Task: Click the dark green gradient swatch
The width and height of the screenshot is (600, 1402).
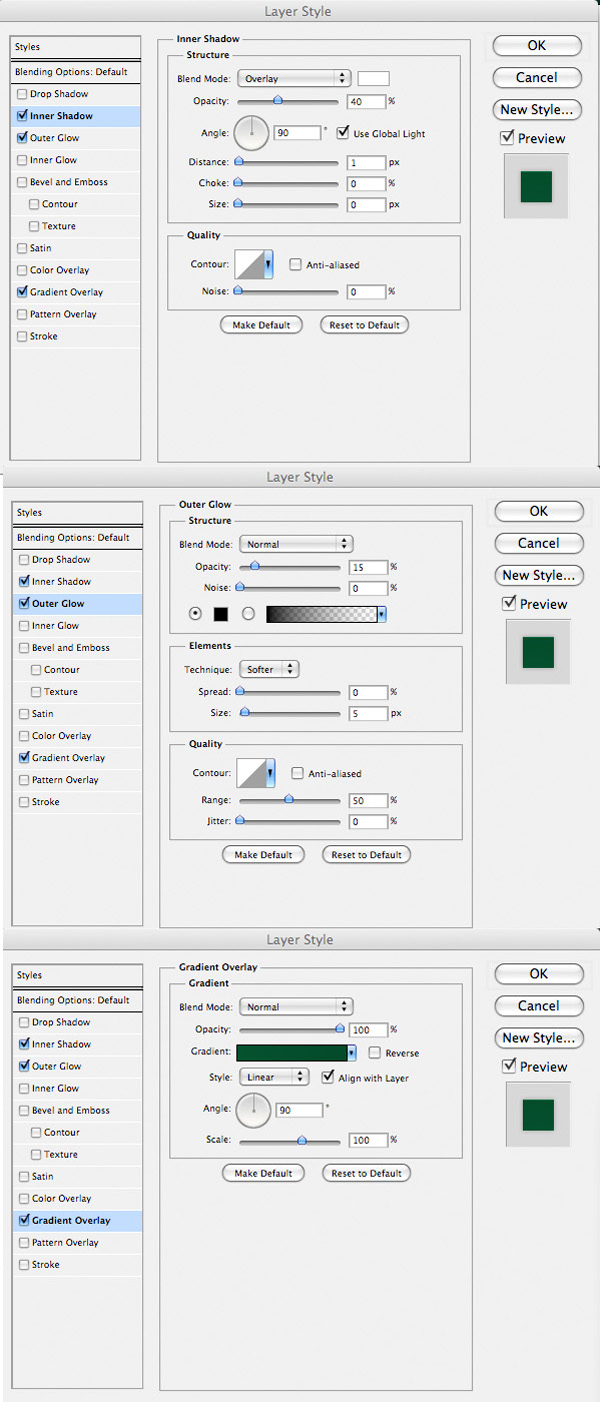Action: coord(292,1053)
